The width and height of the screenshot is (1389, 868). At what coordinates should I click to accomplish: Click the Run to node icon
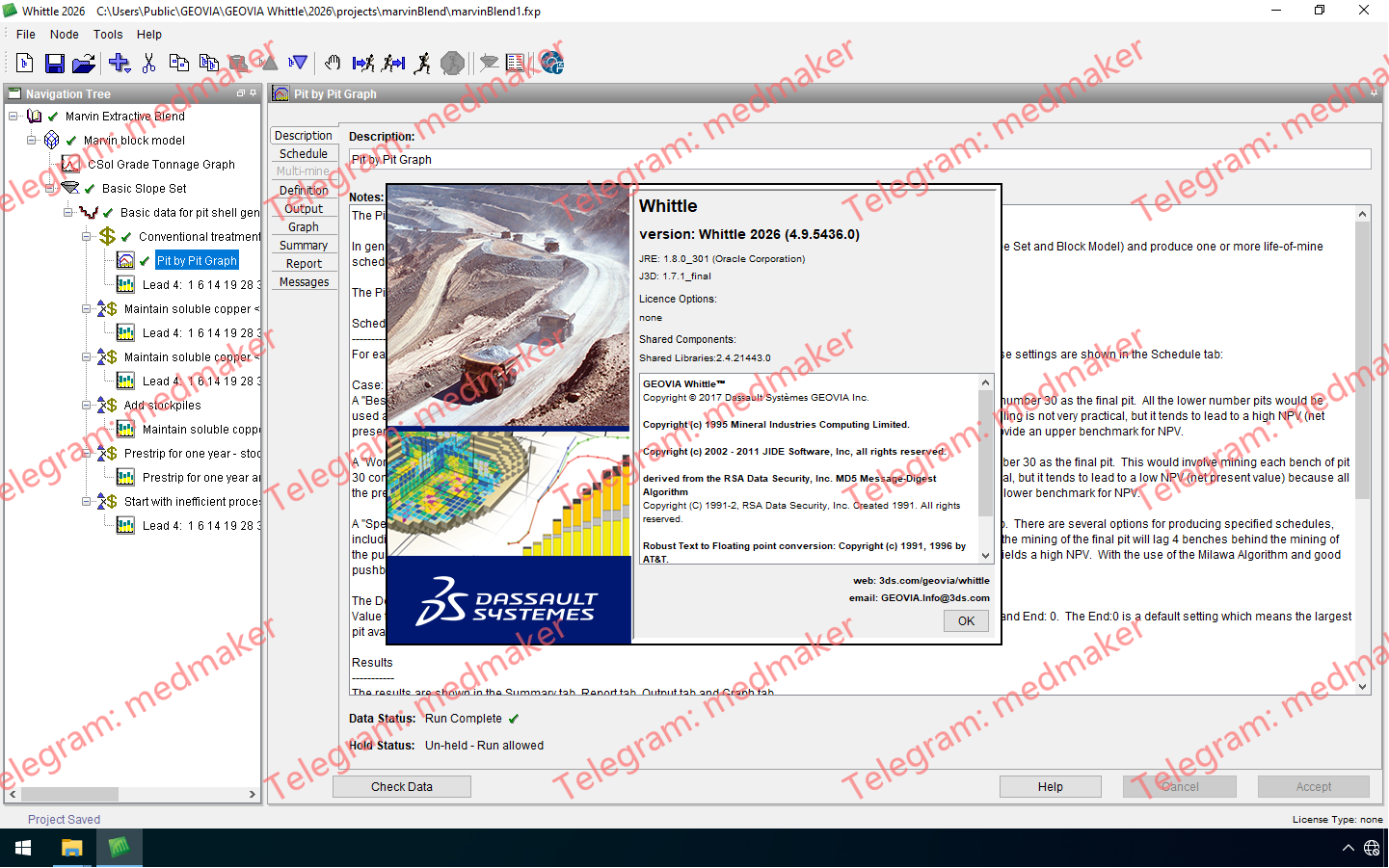363,64
